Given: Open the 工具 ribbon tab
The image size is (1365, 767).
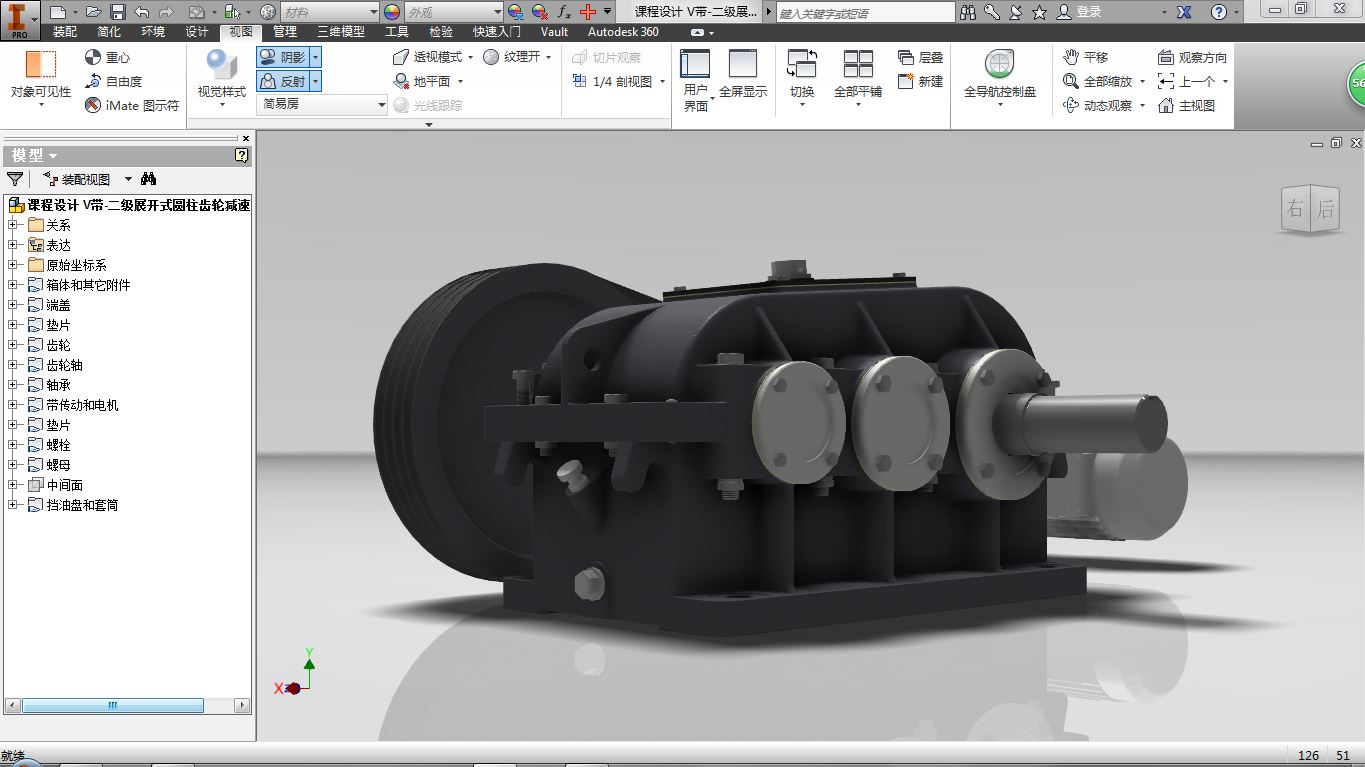Looking at the screenshot, I should click(x=397, y=32).
